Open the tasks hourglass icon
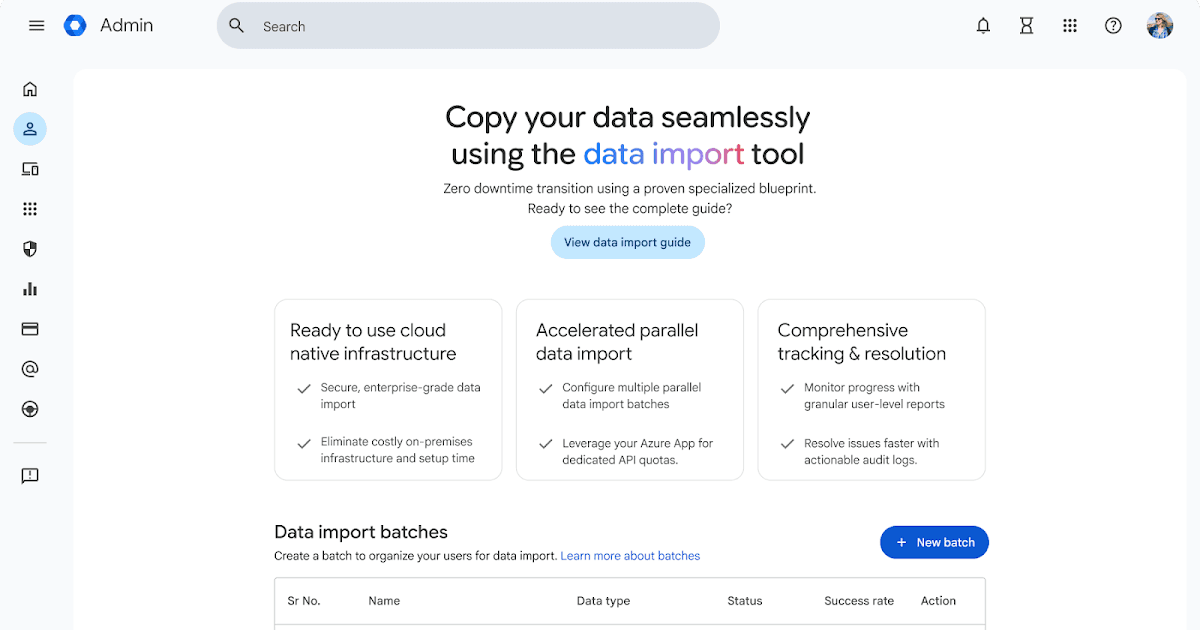 pyautogui.click(x=1026, y=26)
